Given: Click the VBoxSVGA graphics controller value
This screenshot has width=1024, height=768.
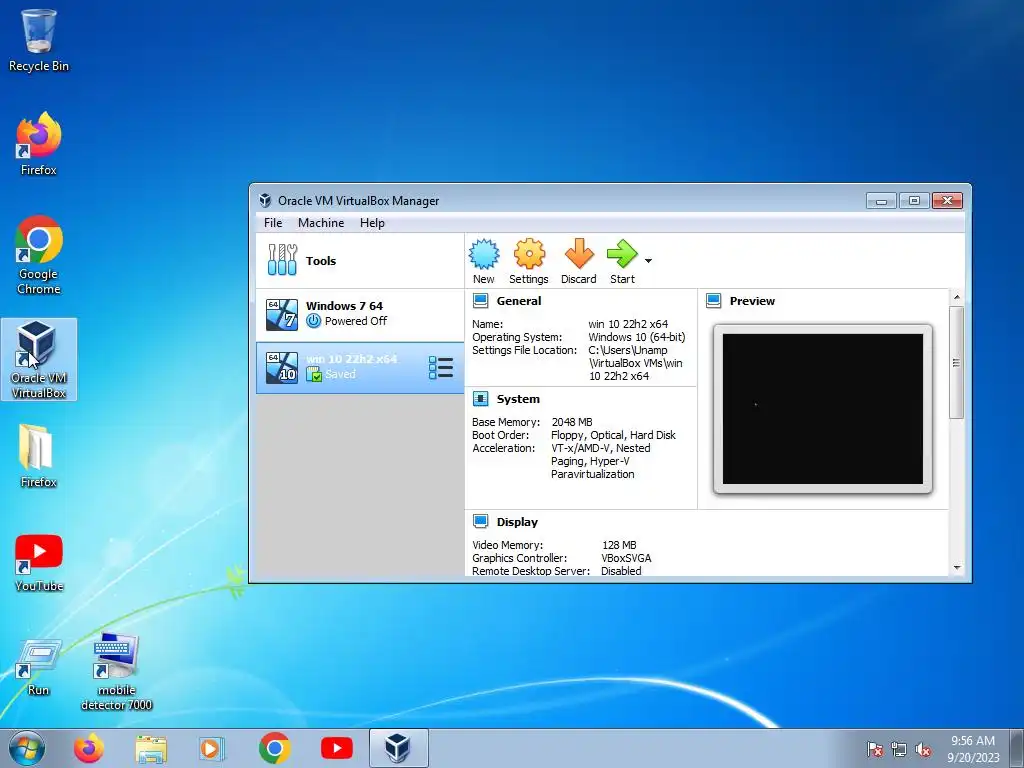Looking at the screenshot, I should pos(626,558).
